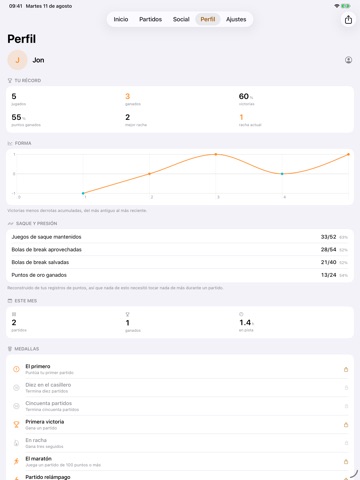Viewport: 360px width, 480px height.
Task: Tap the Jon username
Action: tap(38, 60)
